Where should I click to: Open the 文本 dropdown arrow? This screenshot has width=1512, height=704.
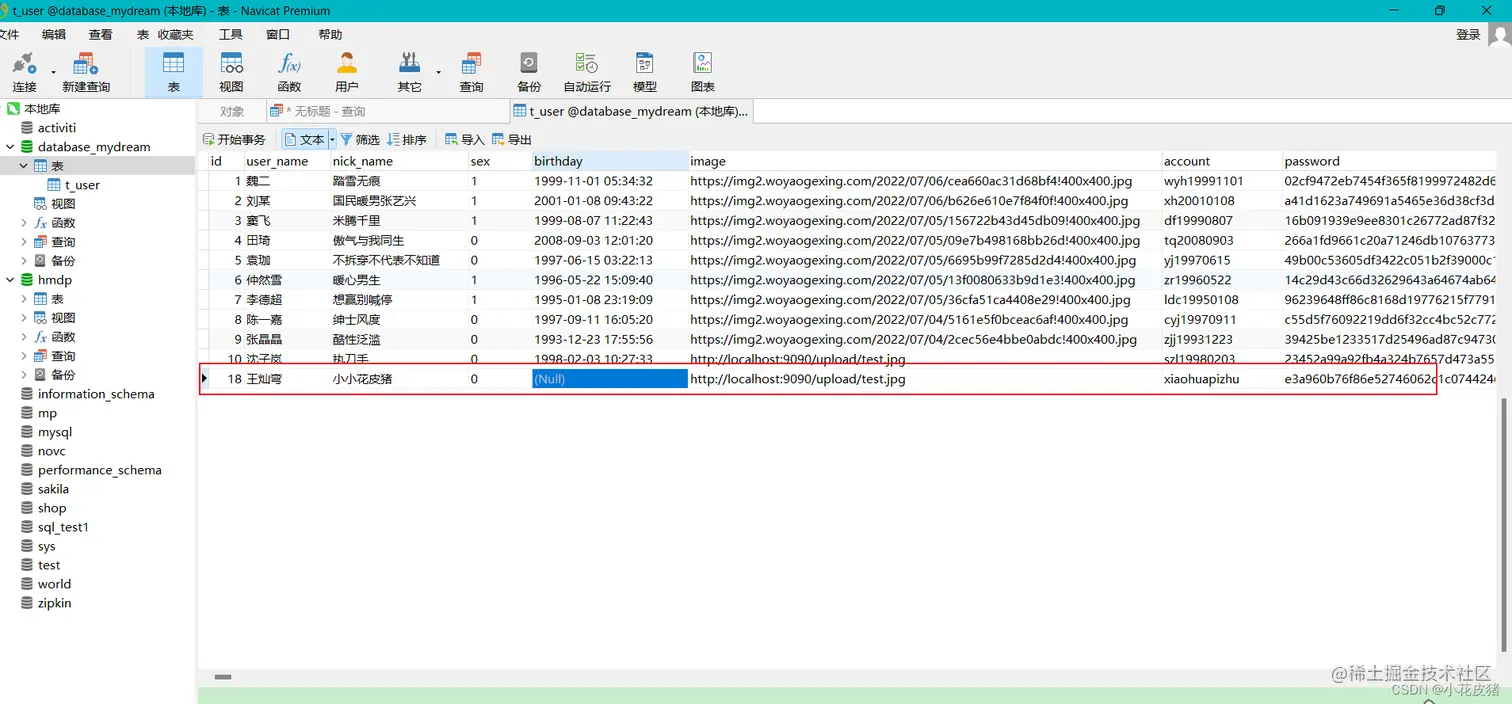click(332, 140)
